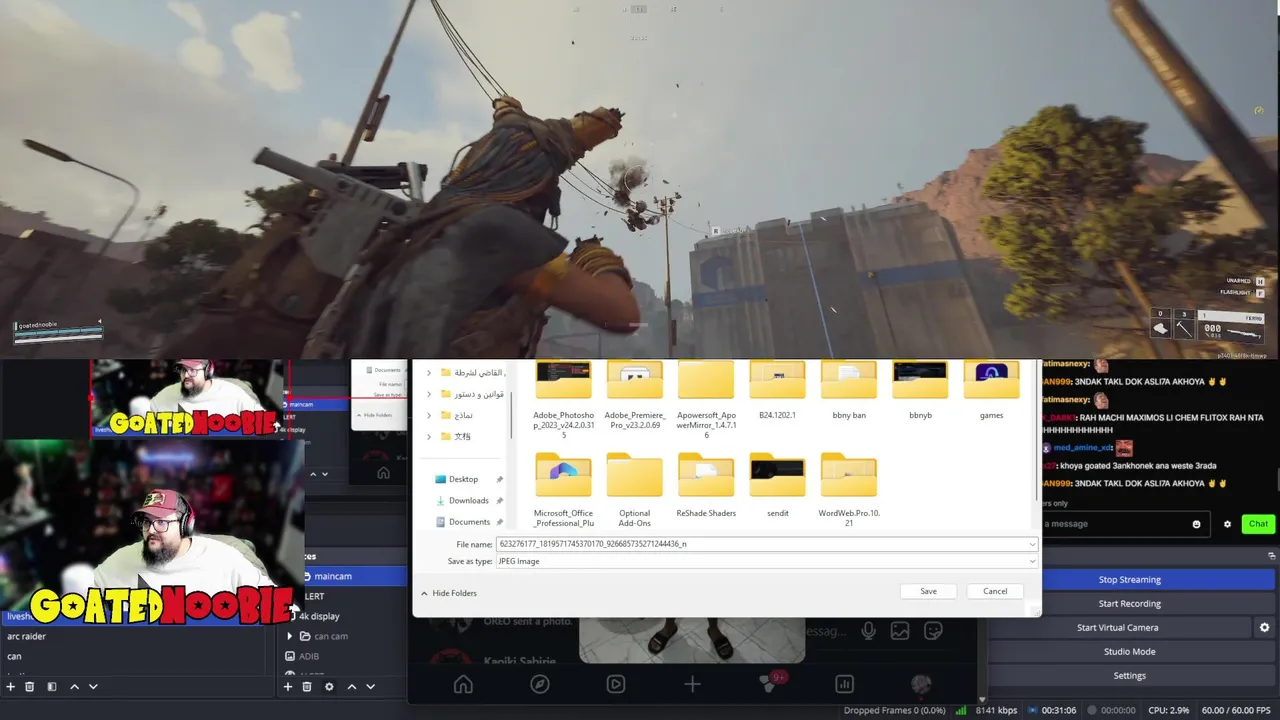Open sticker picker icon in message bar
Viewport: 1280px width, 720px height.
coord(933,630)
